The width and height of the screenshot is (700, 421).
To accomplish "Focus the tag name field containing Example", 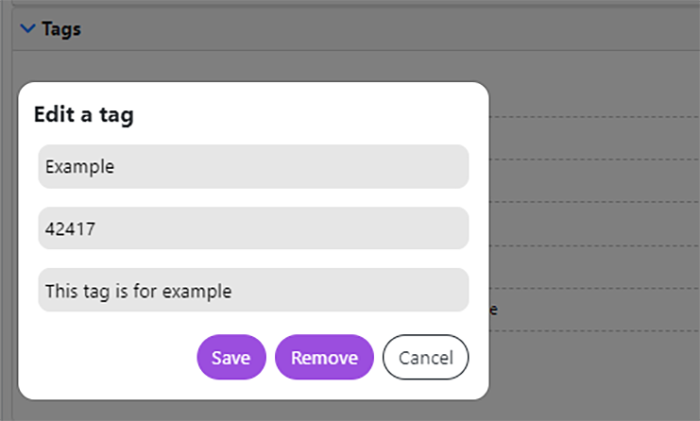I will [x=253, y=167].
